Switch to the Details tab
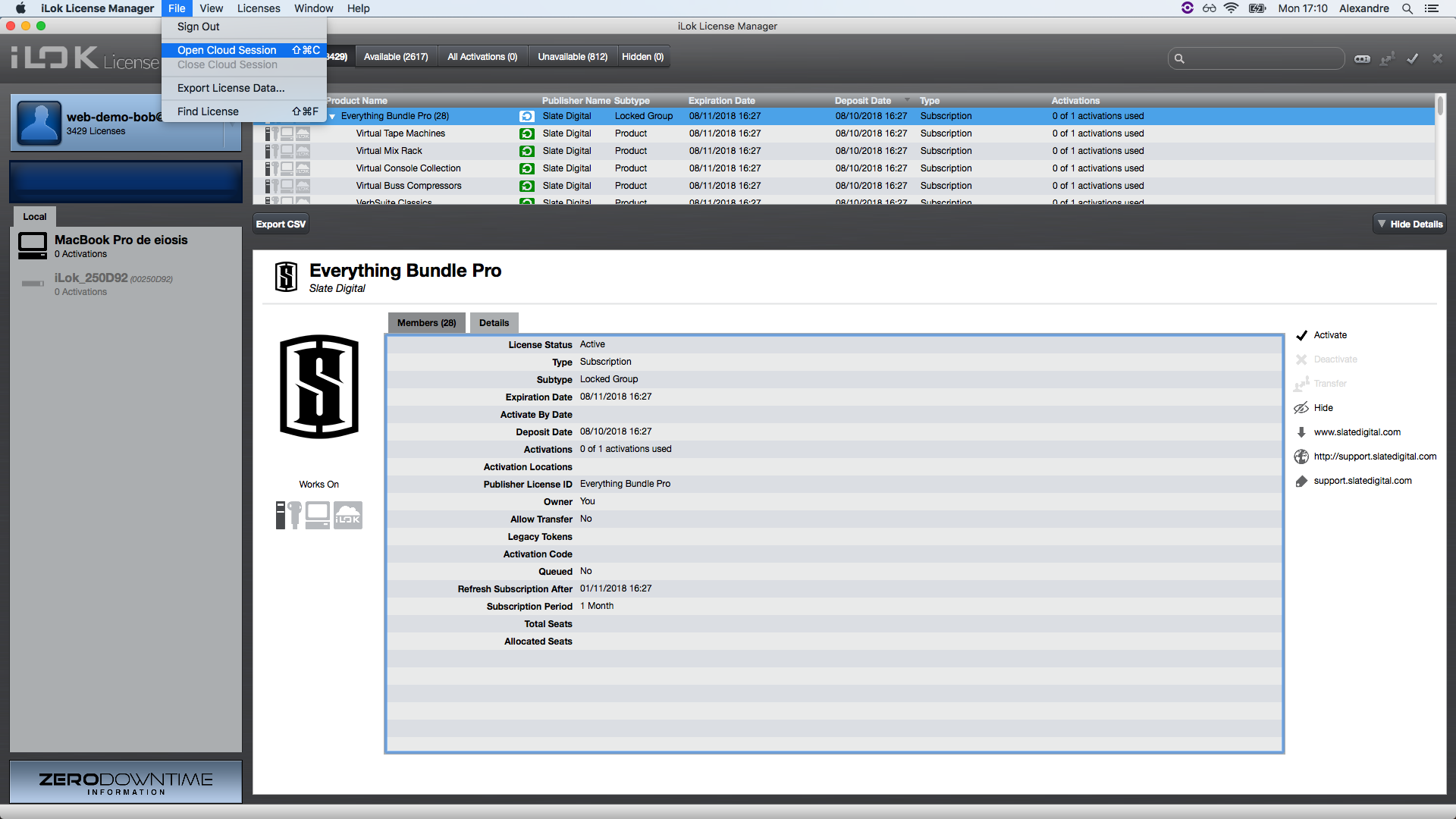The width and height of the screenshot is (1456, 819). tap(494, 323)
